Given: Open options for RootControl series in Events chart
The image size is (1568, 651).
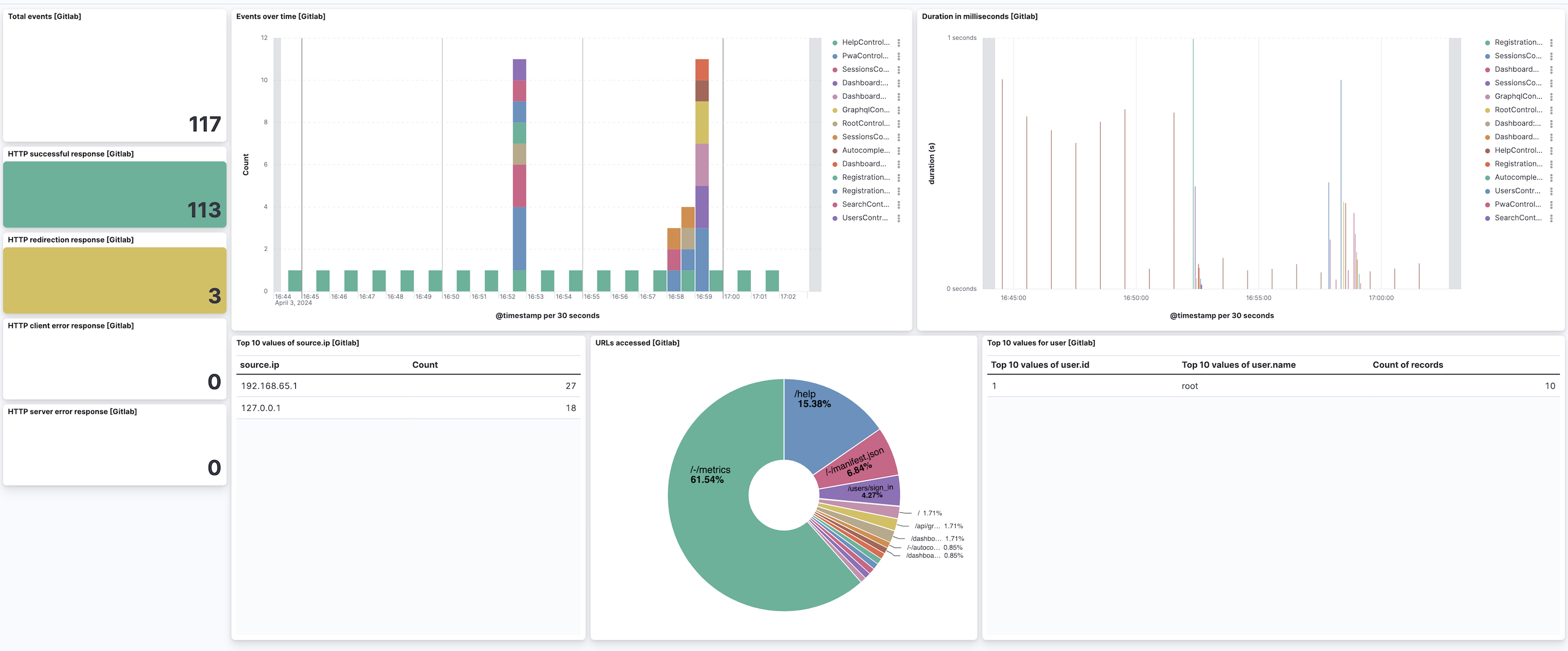Looking at the screenshot, I should [898, 123].
